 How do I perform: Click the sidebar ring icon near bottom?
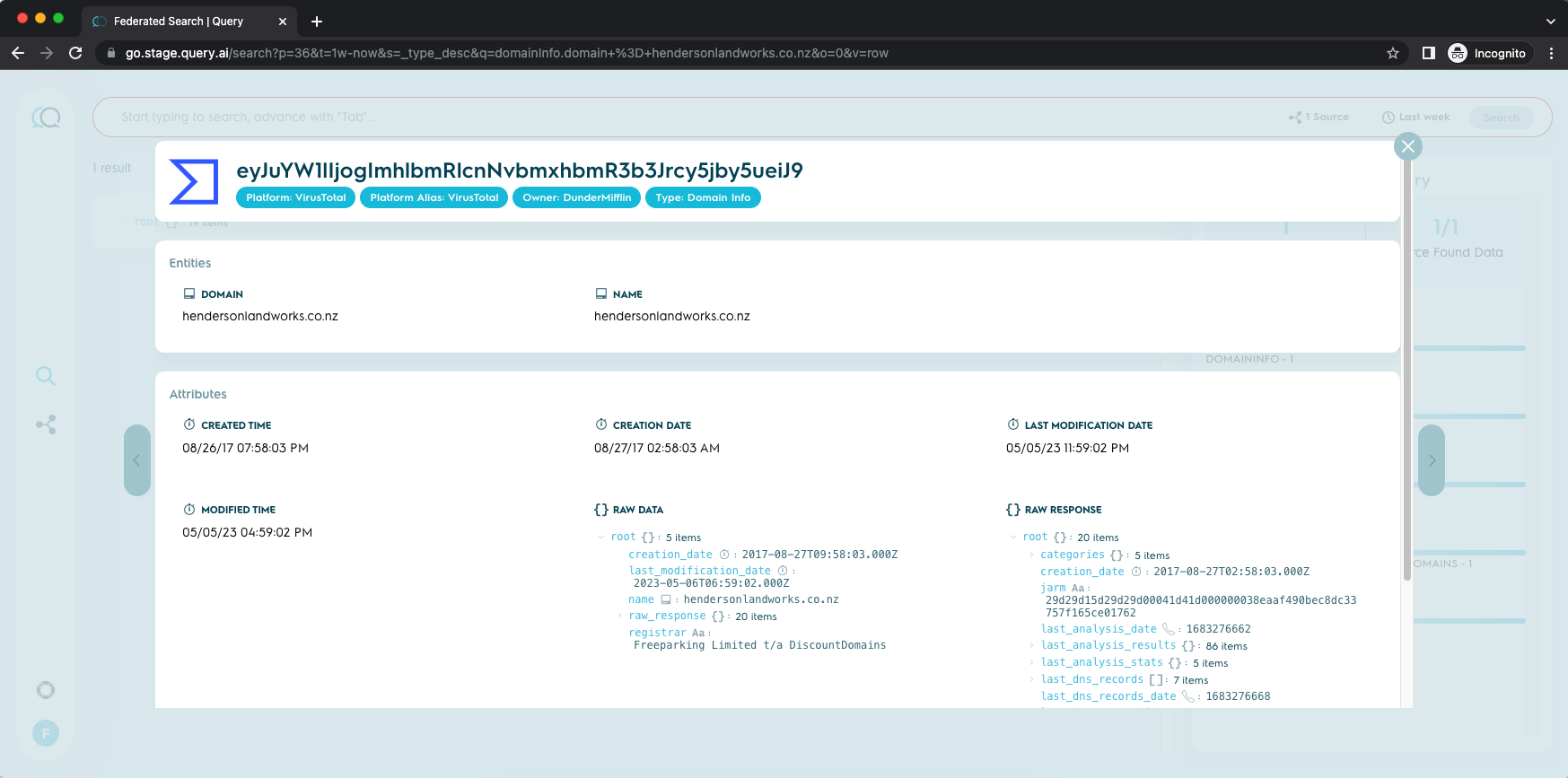click(x=46, y=690)
